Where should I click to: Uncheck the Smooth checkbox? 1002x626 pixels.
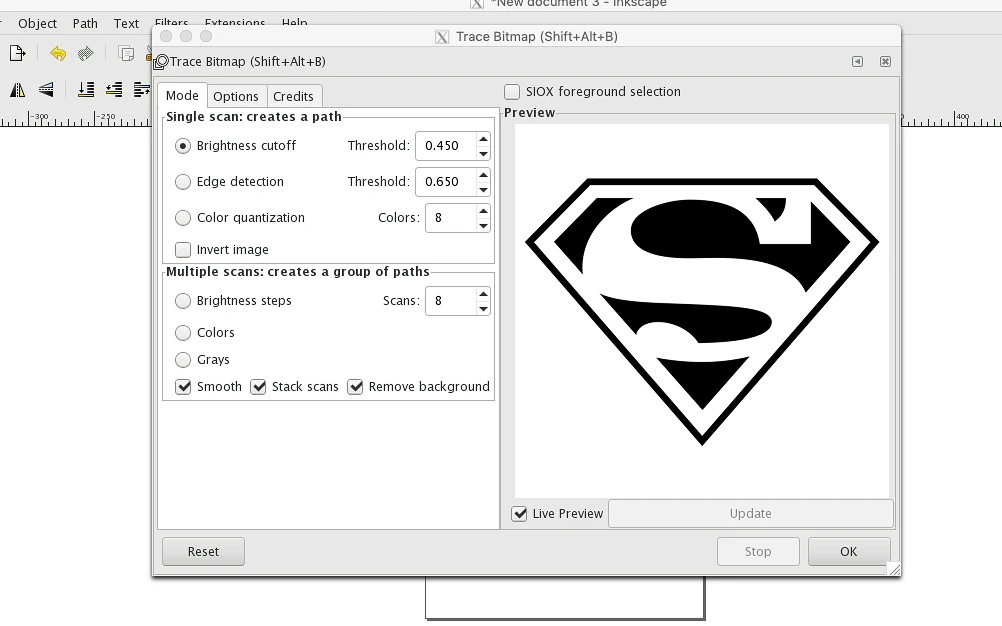[x=183, y=387]
